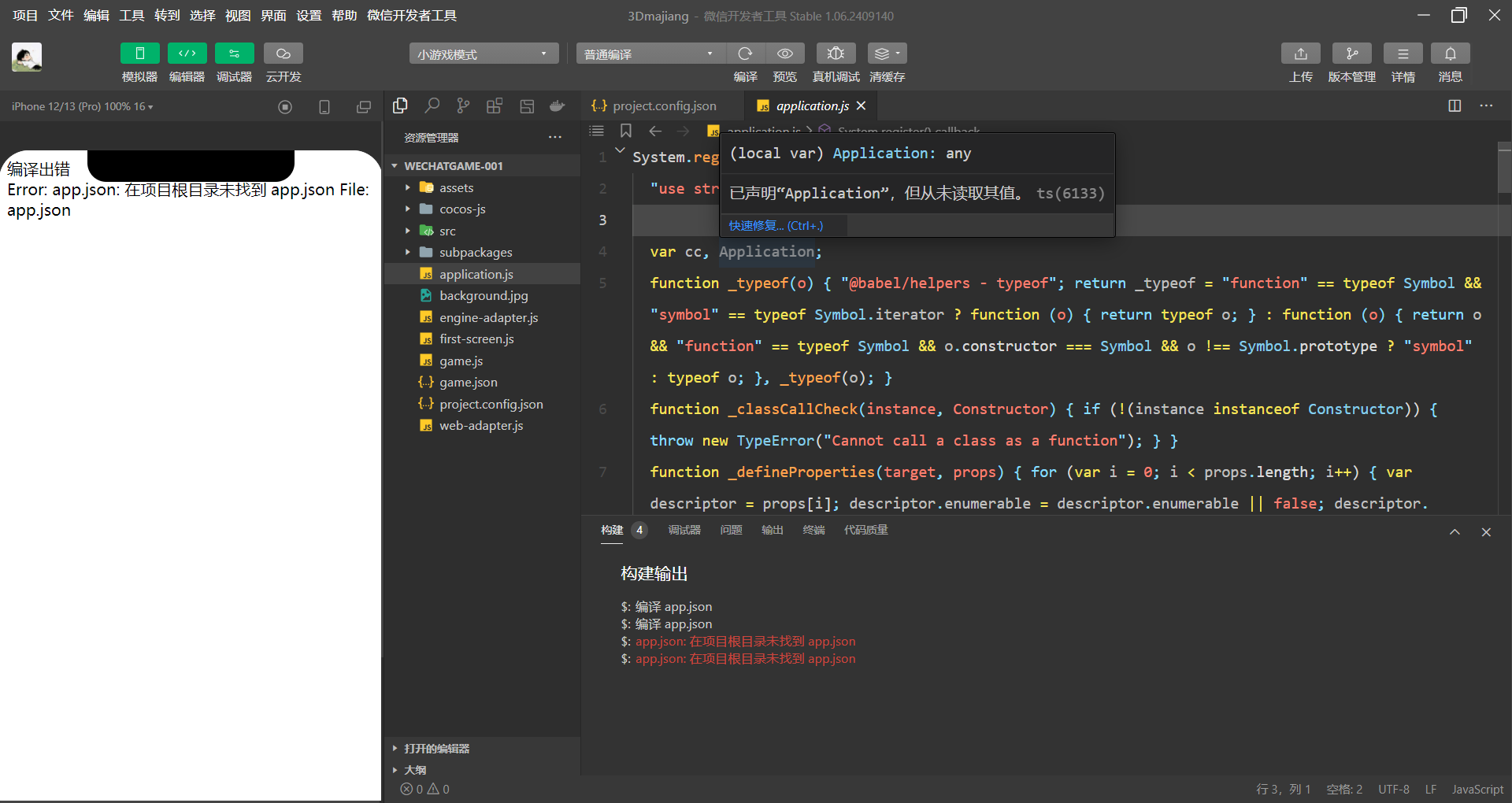
Task: Open game.json in the file tree
Action: tap(482, 382)
